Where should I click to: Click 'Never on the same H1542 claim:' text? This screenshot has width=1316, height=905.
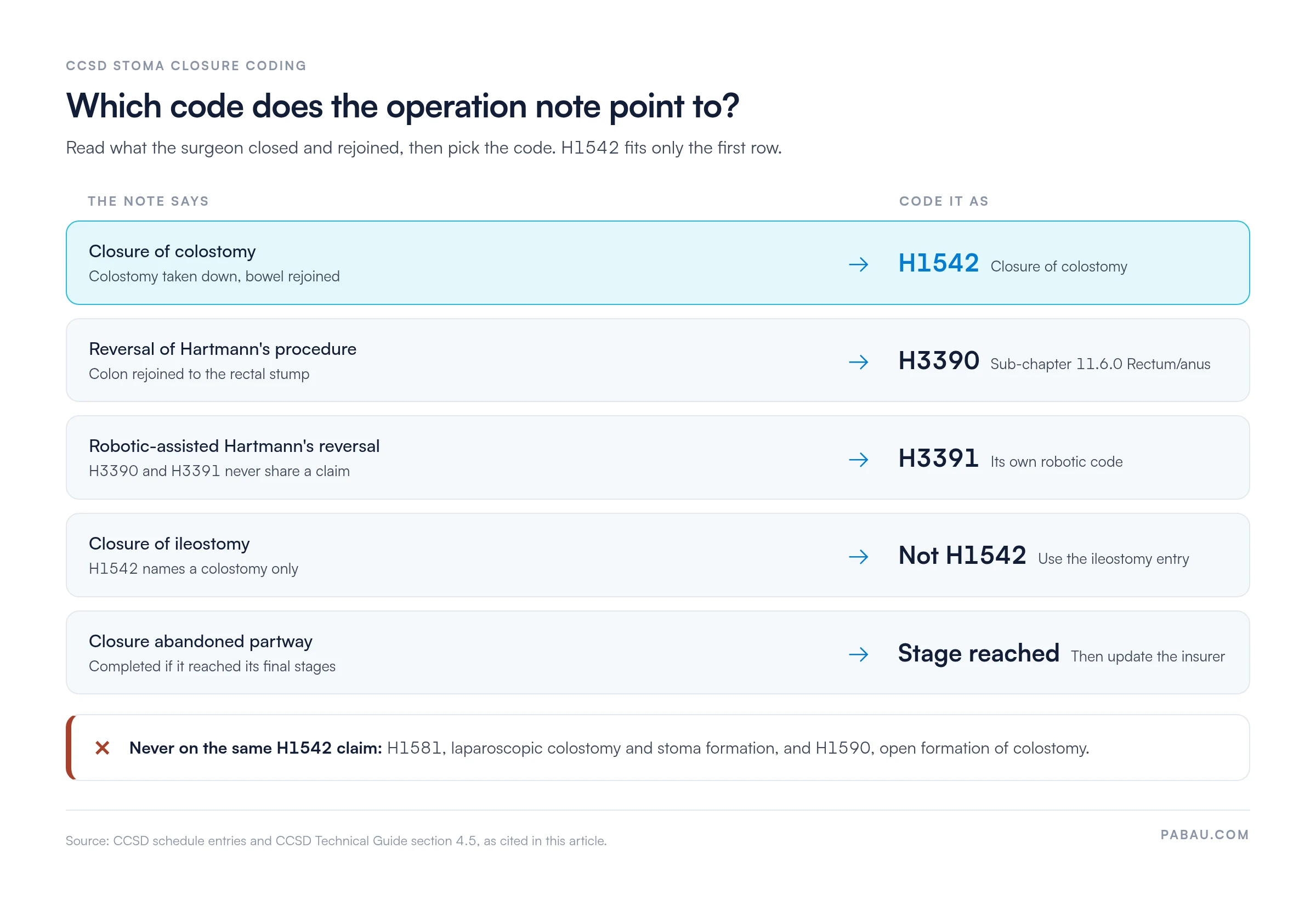click(x=256, y=748)
